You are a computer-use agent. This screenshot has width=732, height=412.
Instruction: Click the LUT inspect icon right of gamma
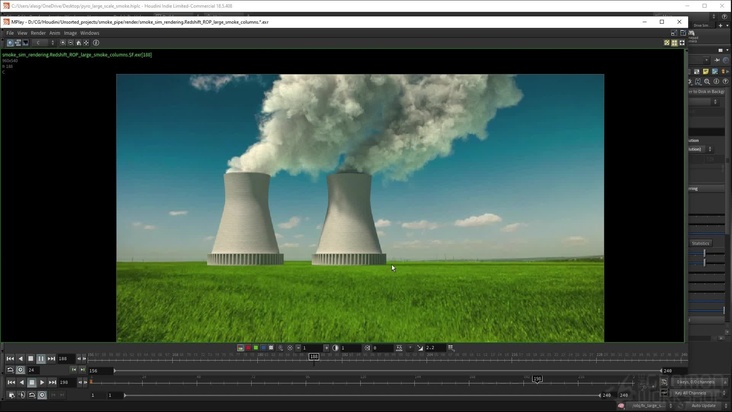pyautogui.click(x=451, y=348)
